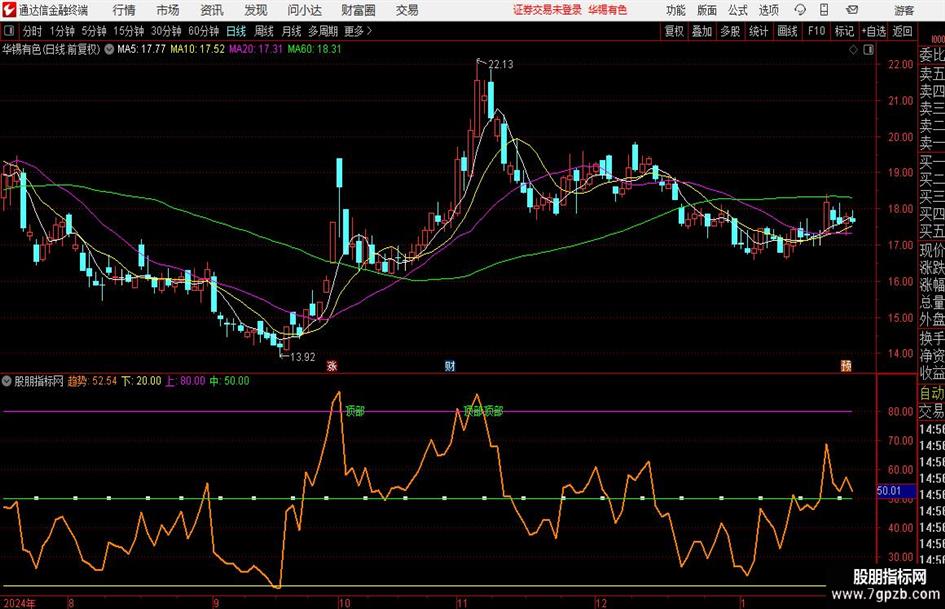Switch to 5分钟 period

pyautogui.click(x=93, y=31)
